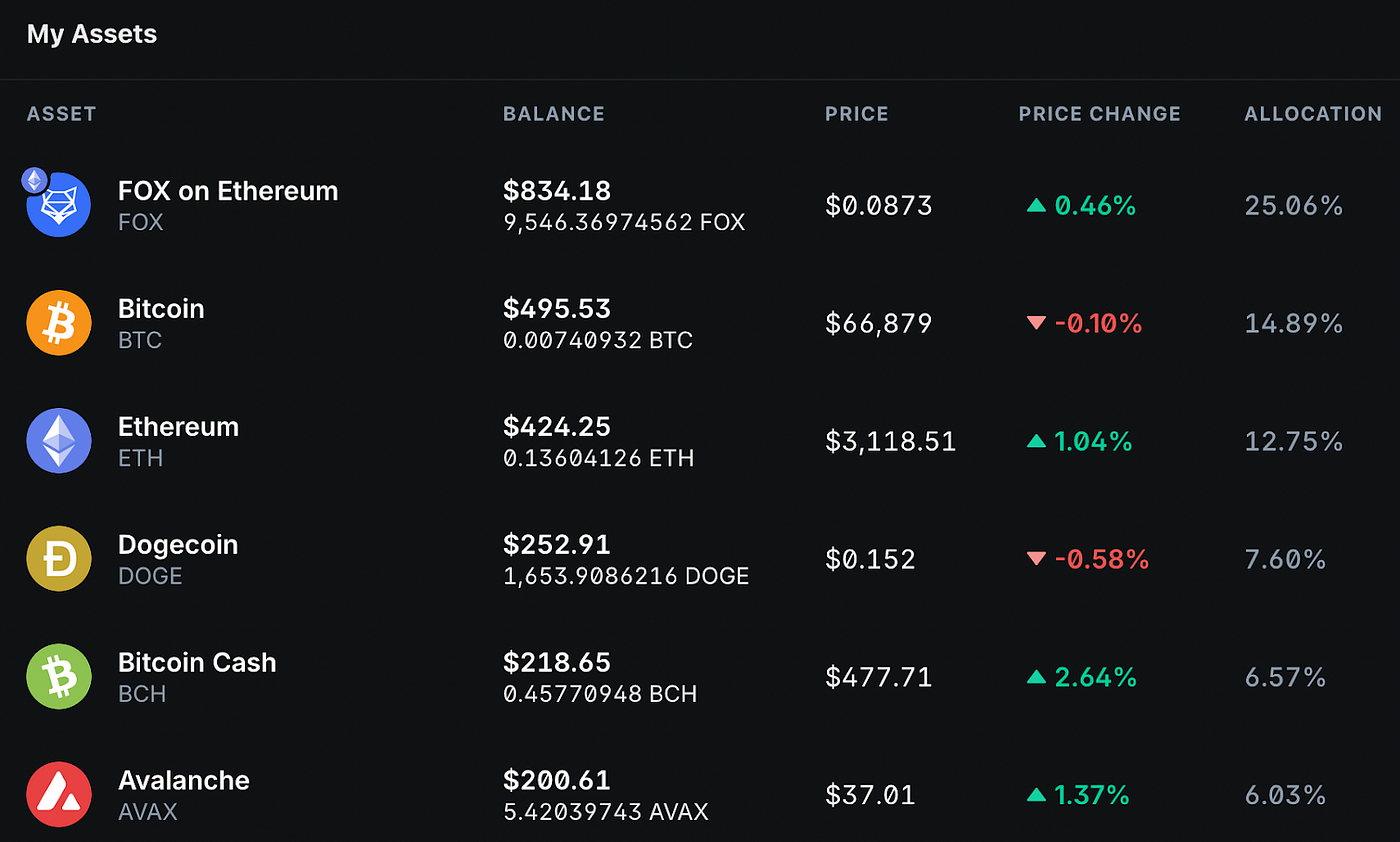Click the small Ethereum network badge on FOX
1400x842 pixels.
coord(34,180)
